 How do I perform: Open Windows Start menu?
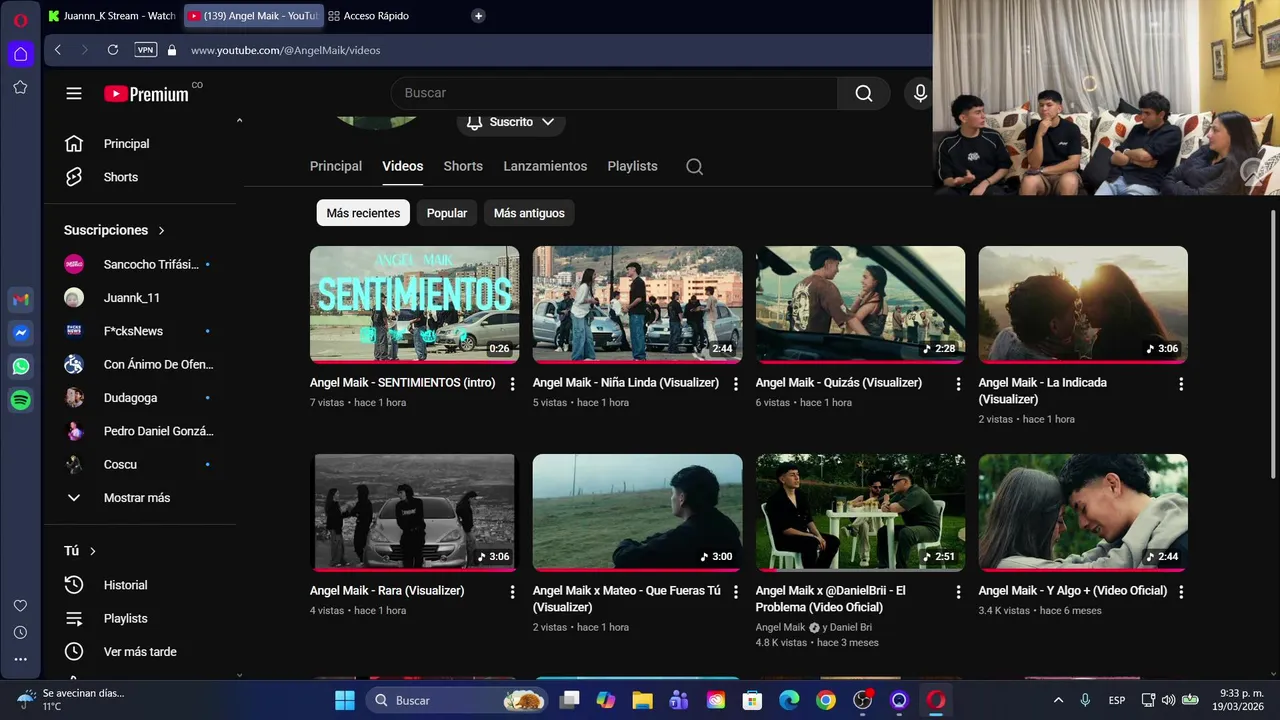click(344, 700)
